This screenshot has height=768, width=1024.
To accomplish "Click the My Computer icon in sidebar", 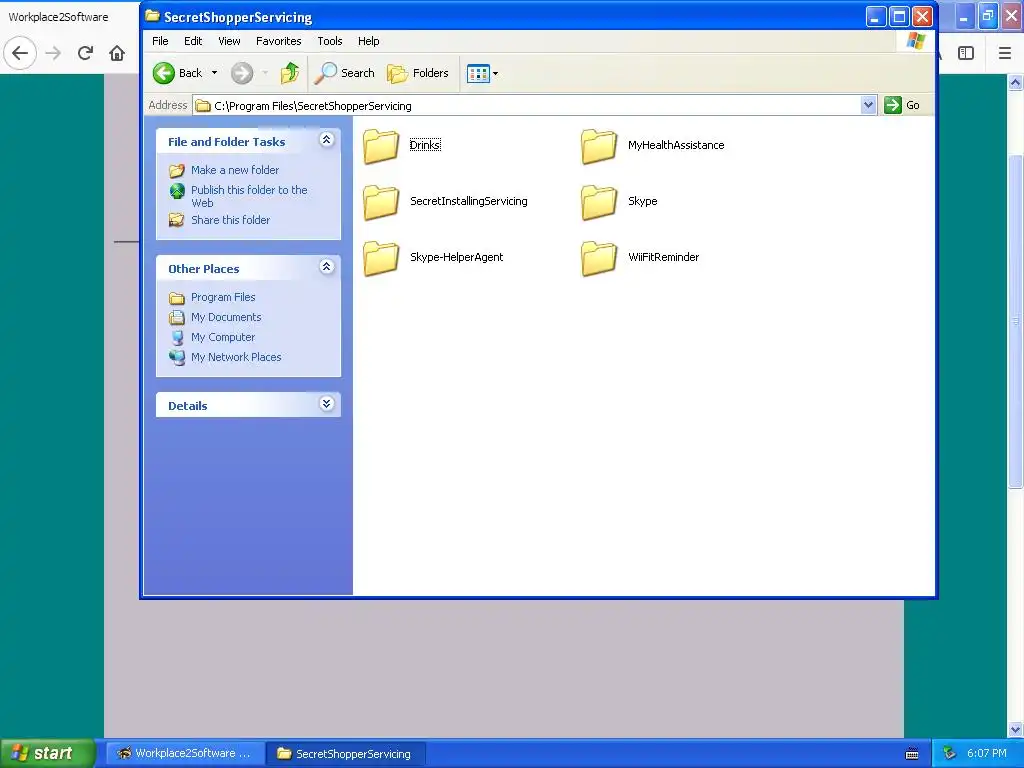I will click(177, 338).
